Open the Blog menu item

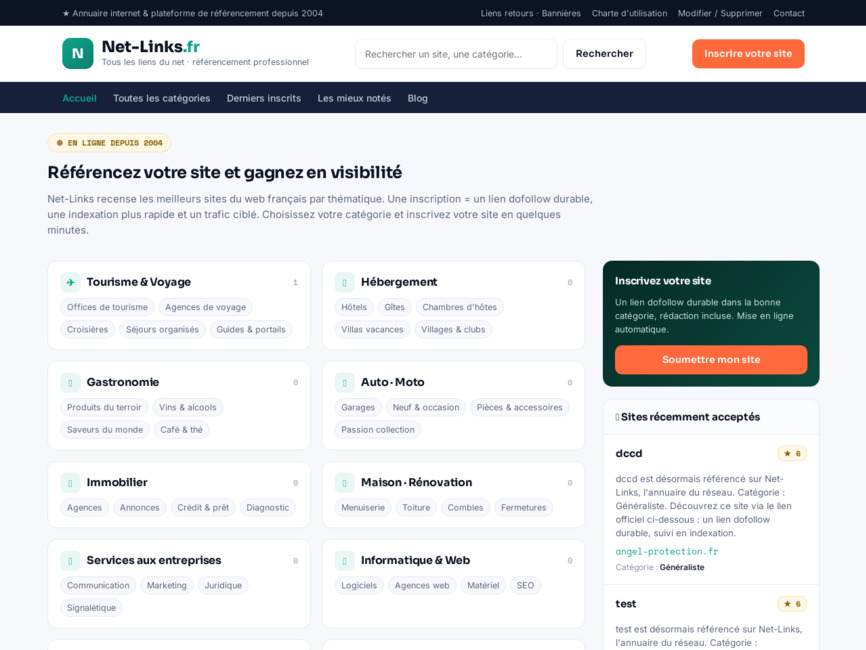tap(418, 98)
